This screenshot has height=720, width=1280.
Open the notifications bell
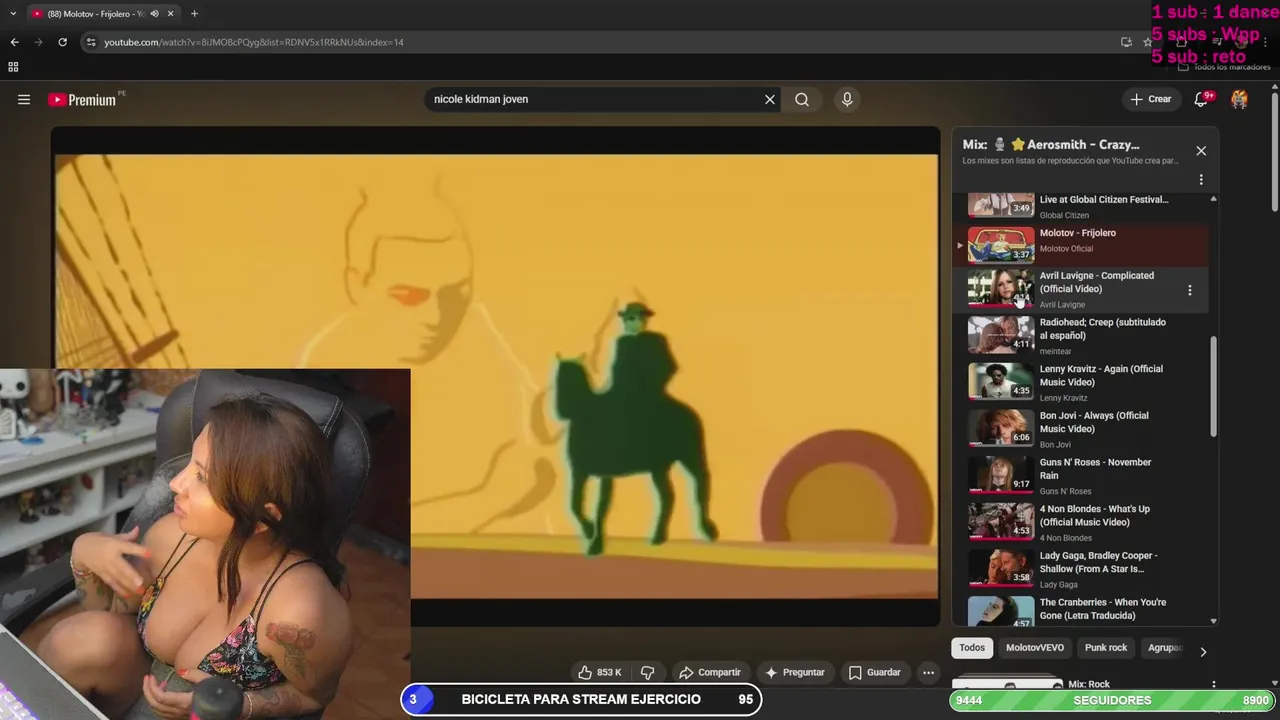pyautogui.click(x=1202, y=99)
